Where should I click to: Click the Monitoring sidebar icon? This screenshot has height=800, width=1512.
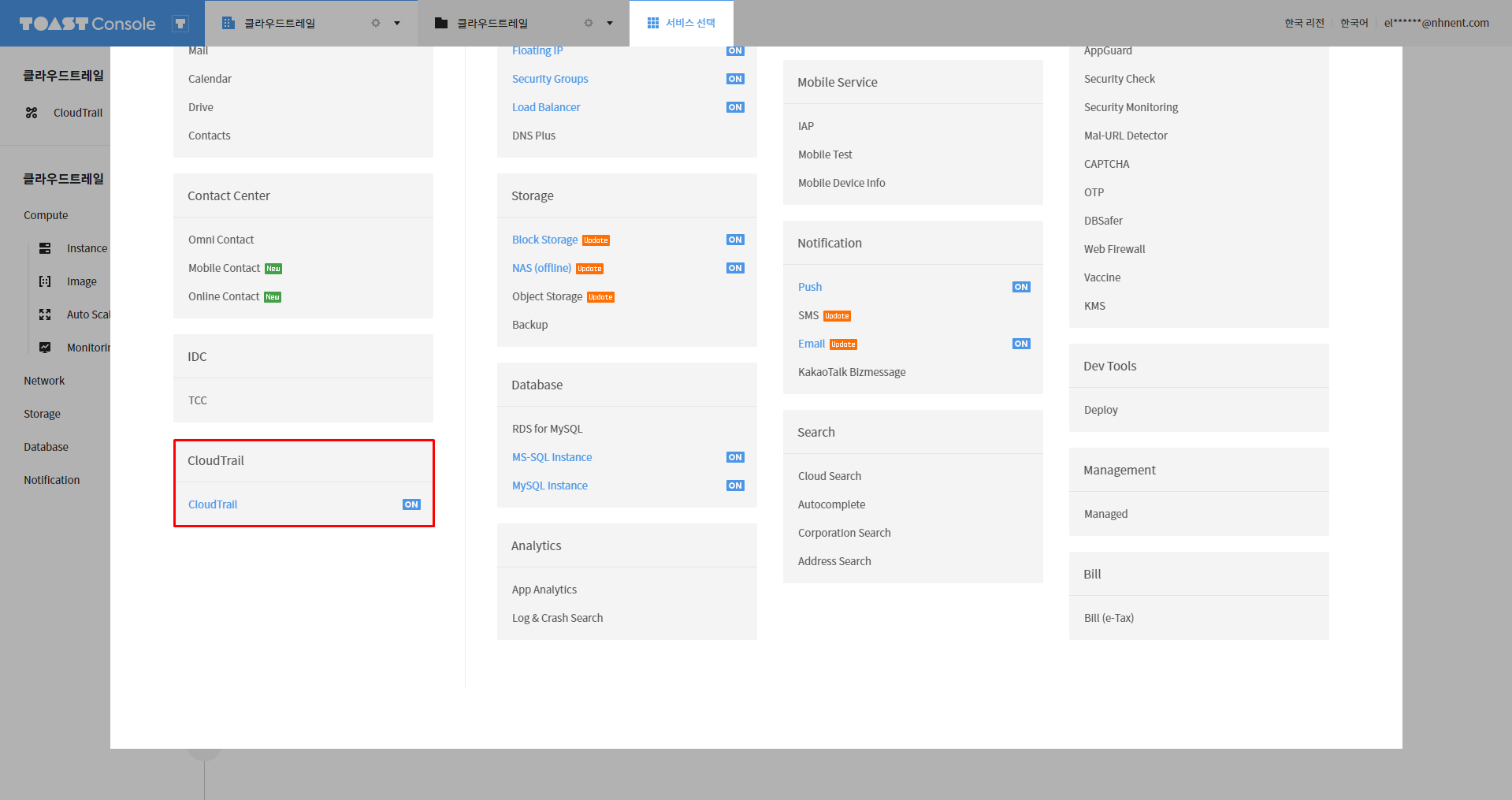[45, 348]
